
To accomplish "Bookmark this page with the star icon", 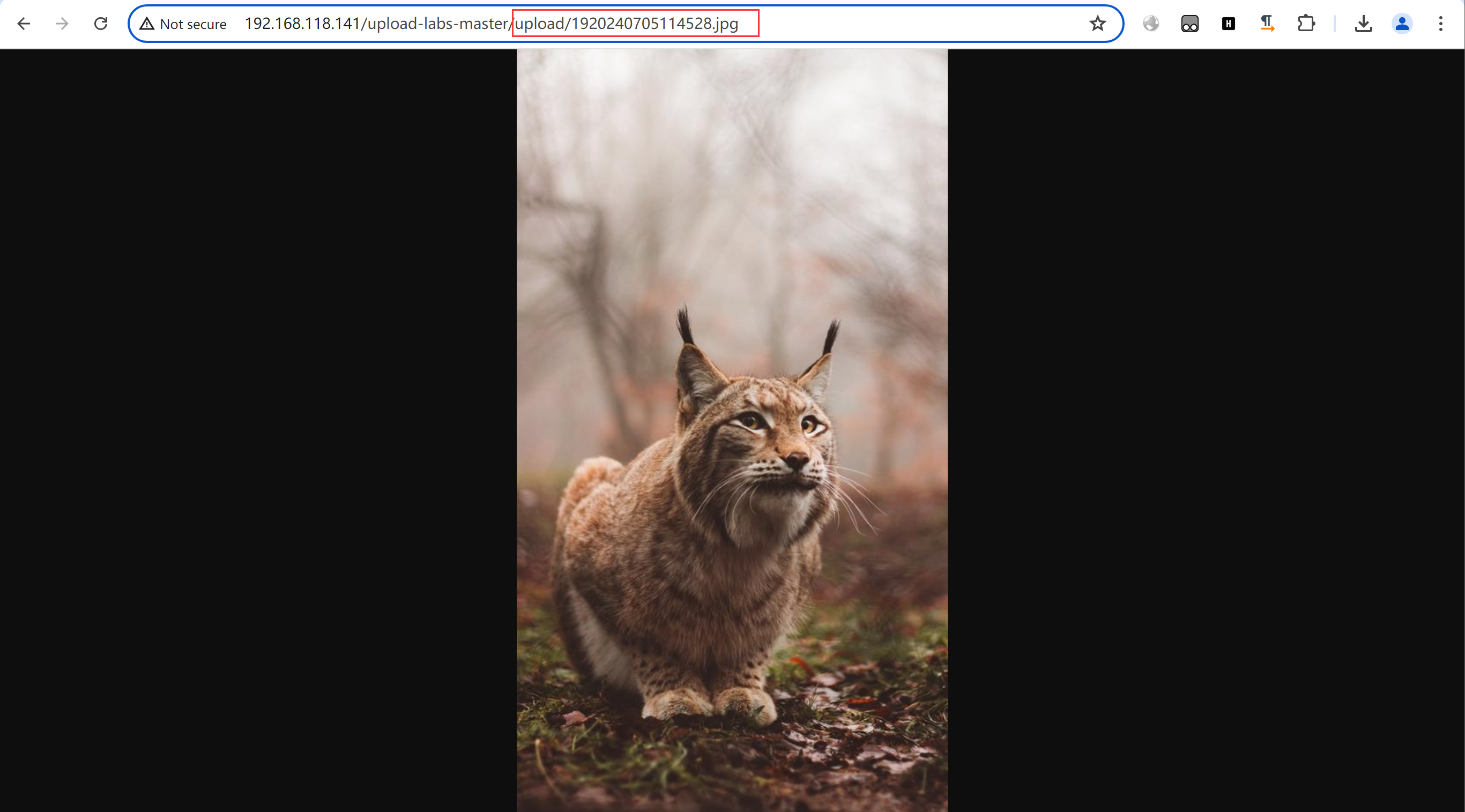I will [1097, 24].
